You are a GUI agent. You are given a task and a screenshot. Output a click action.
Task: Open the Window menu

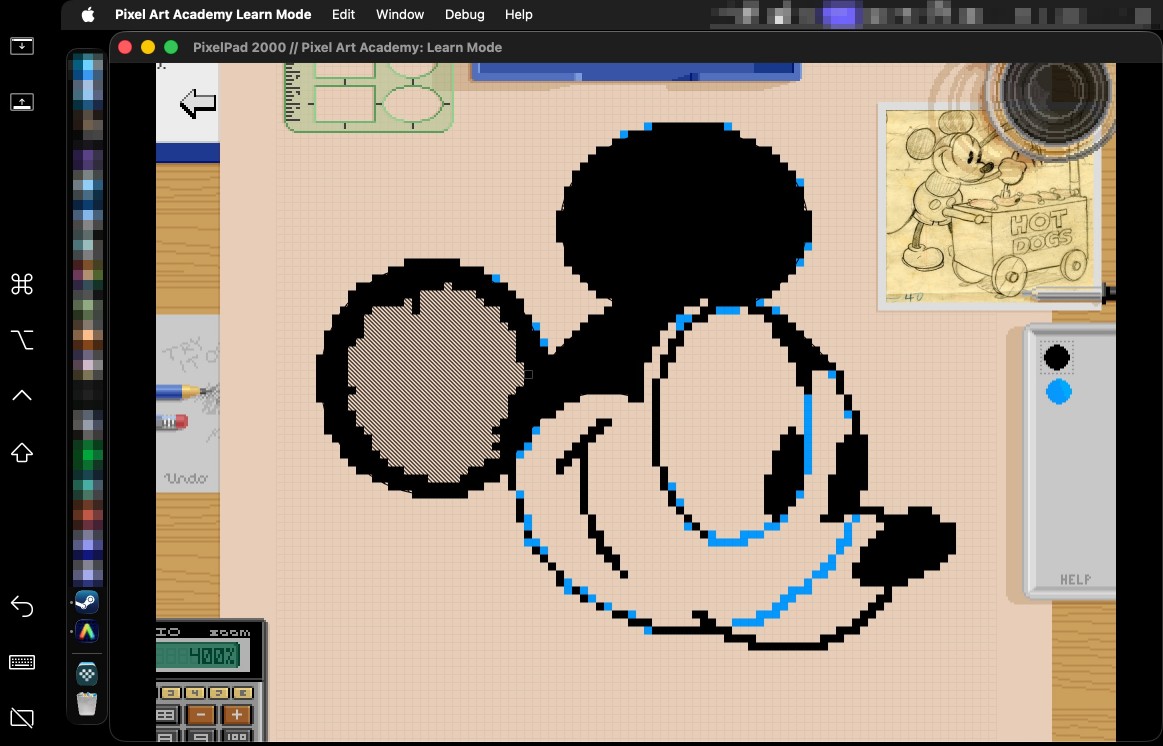(400, 15)
